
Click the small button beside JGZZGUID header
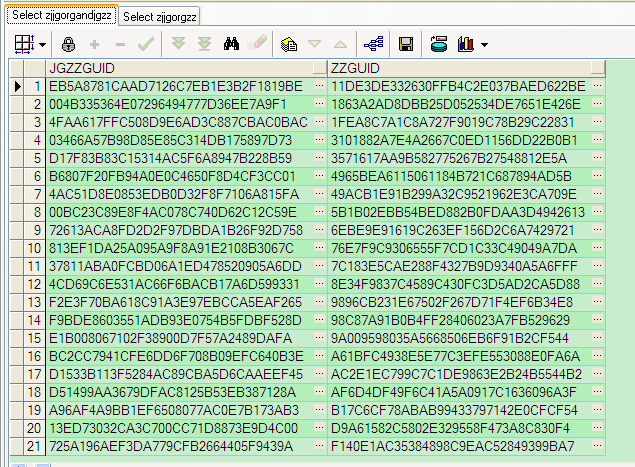pos(320,67)
